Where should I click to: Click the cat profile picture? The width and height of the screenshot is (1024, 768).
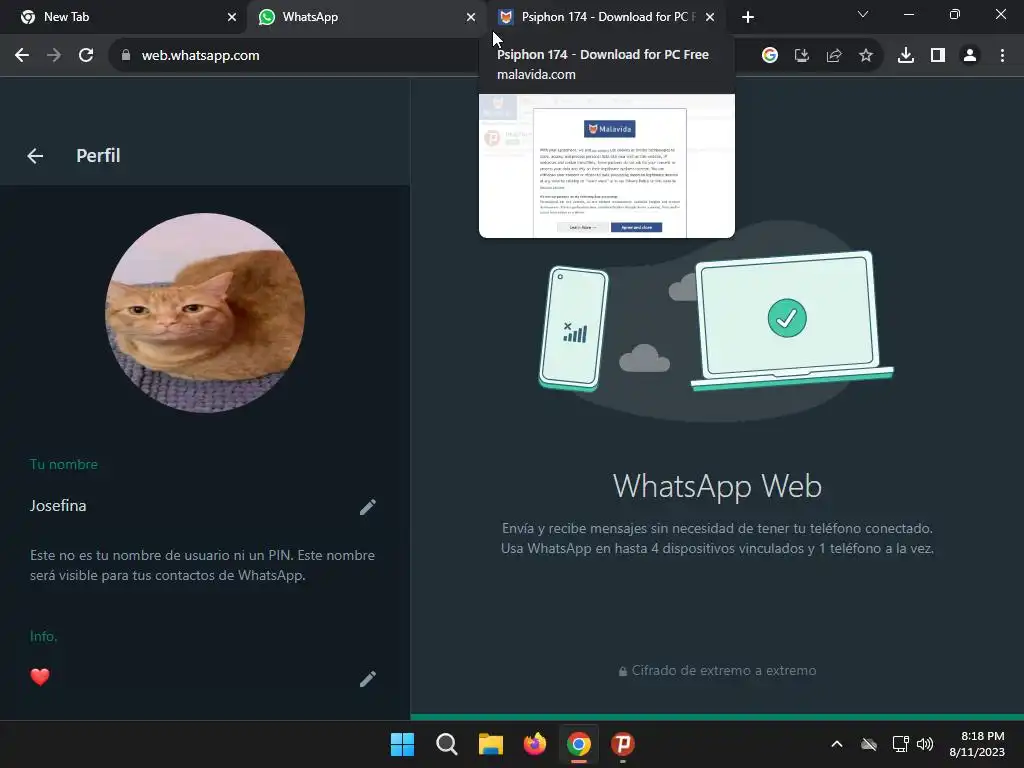click(205, 313)
